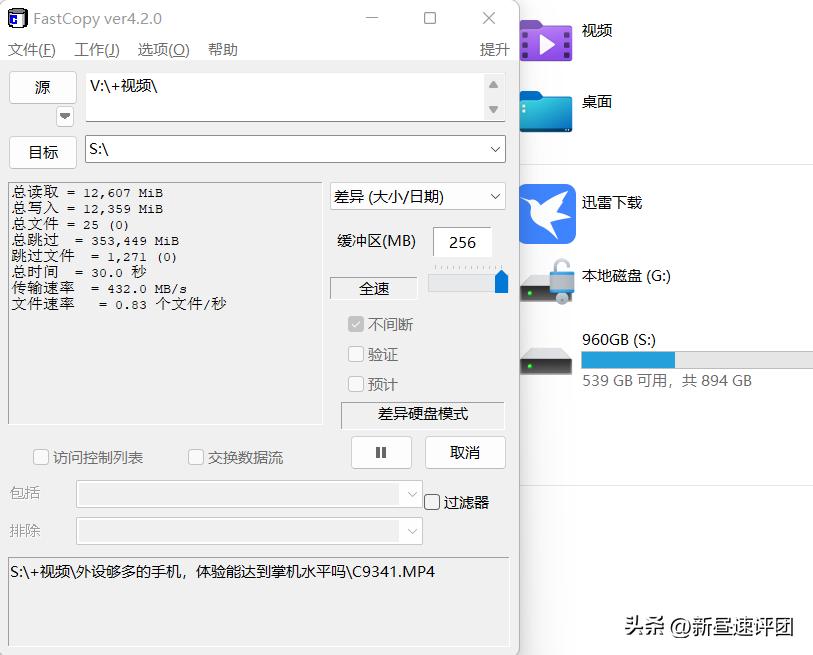Image resolution: width=813 pixels, height=655 pixels.
Task: Enable the 预计 estimate checkbox
Action: pos(356,384)
